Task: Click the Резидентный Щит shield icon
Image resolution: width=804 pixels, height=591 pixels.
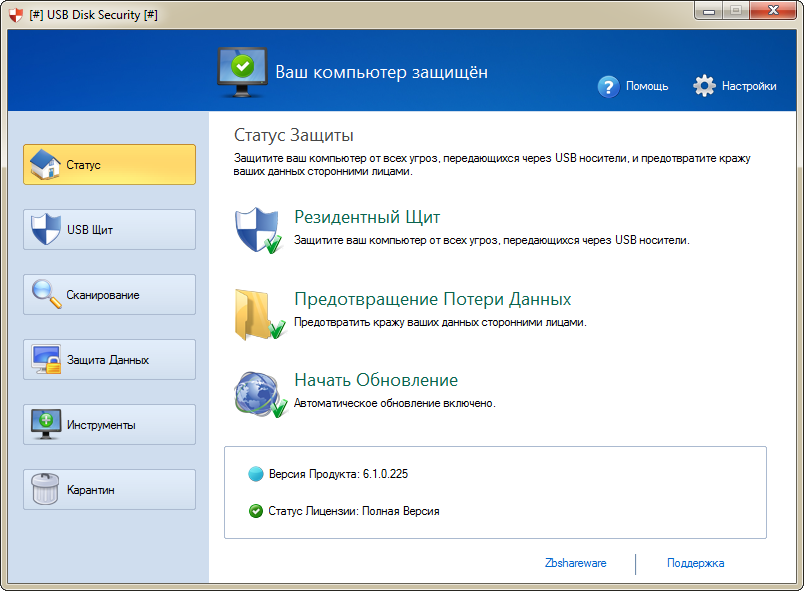Action: (x=258, y=230)
